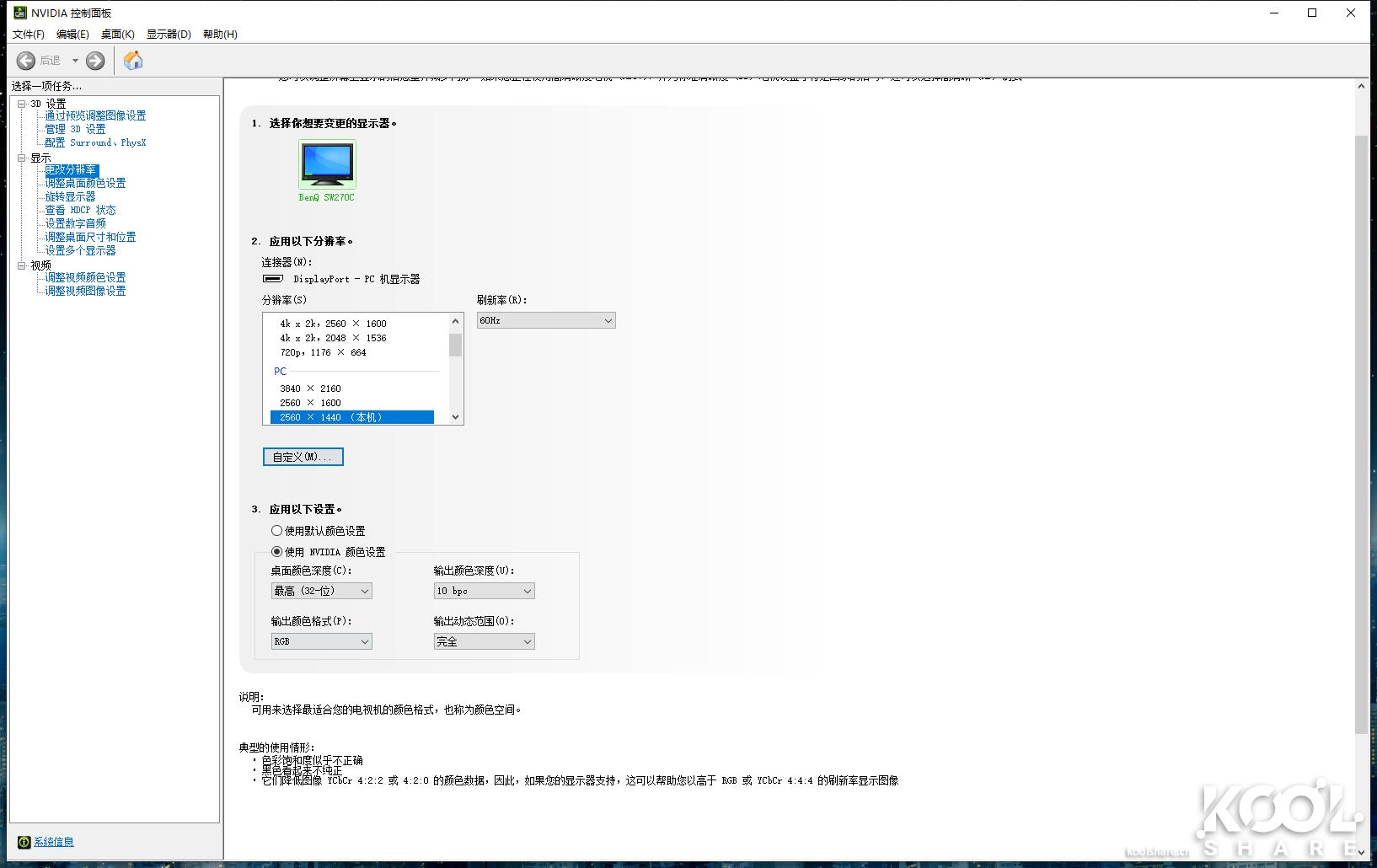Click the back navigation arrow
This screenshot has height=868, width=1377.
click(24, 60)
